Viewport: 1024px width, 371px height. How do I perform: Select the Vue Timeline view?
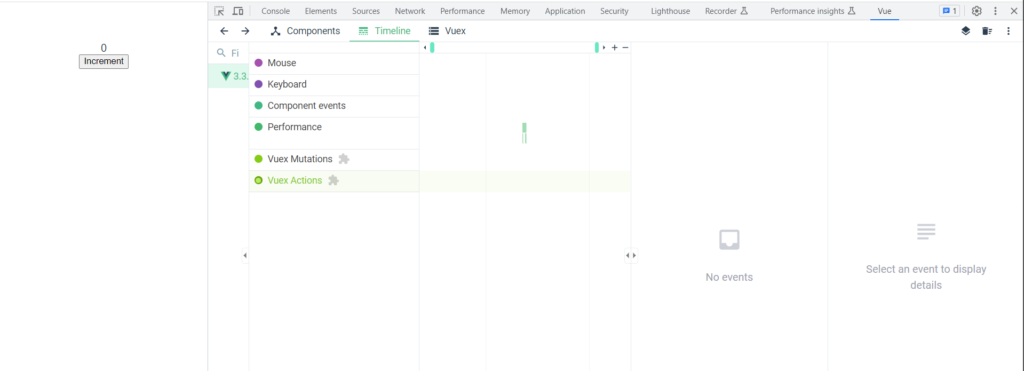[x=385, y=31]
